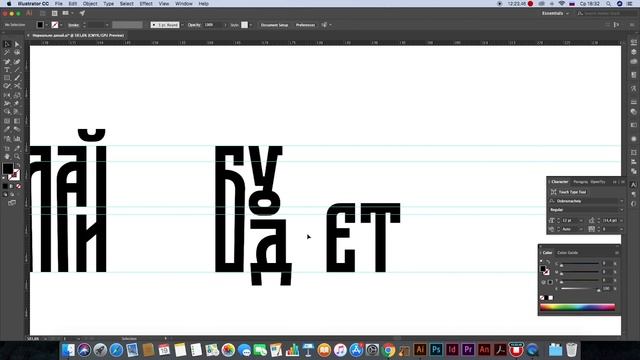
Task: Click the Opacity value field
Action: click(213, 25)
